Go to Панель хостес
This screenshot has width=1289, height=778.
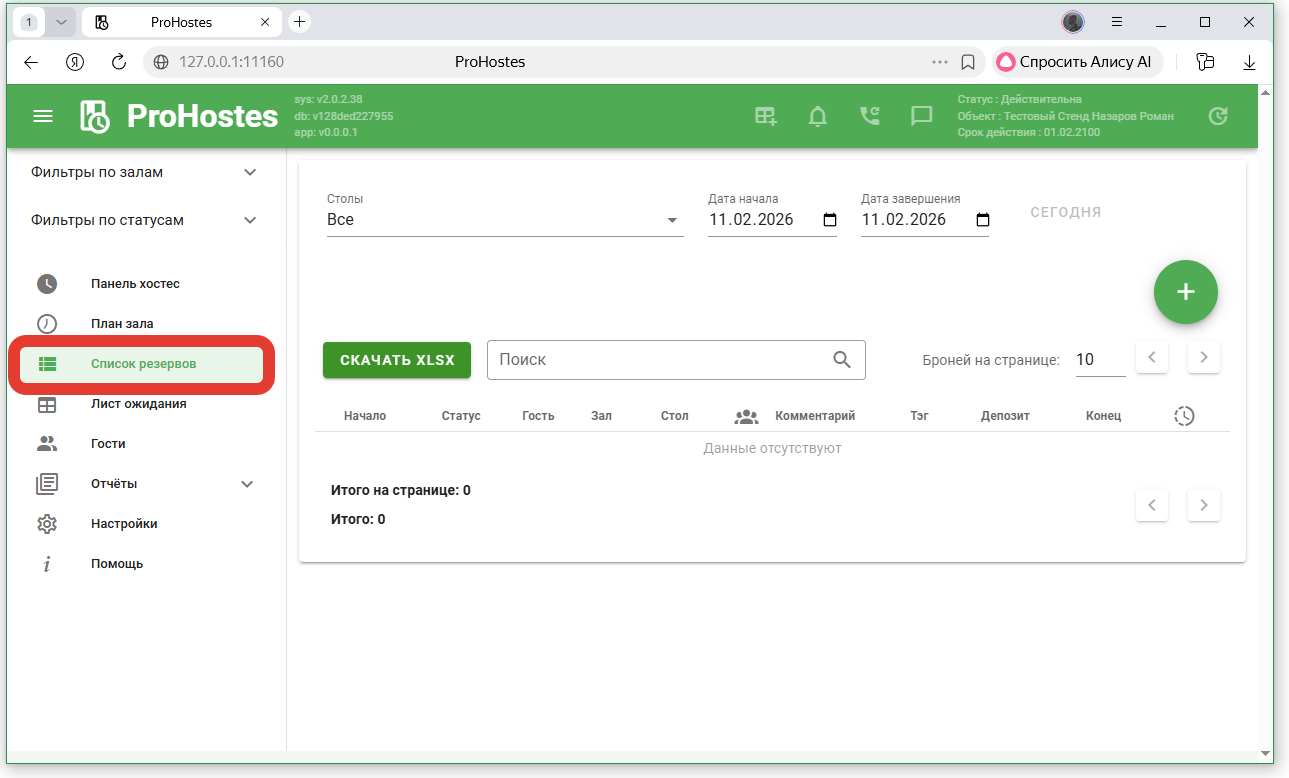pyautogui.click(x=135, y=284)
